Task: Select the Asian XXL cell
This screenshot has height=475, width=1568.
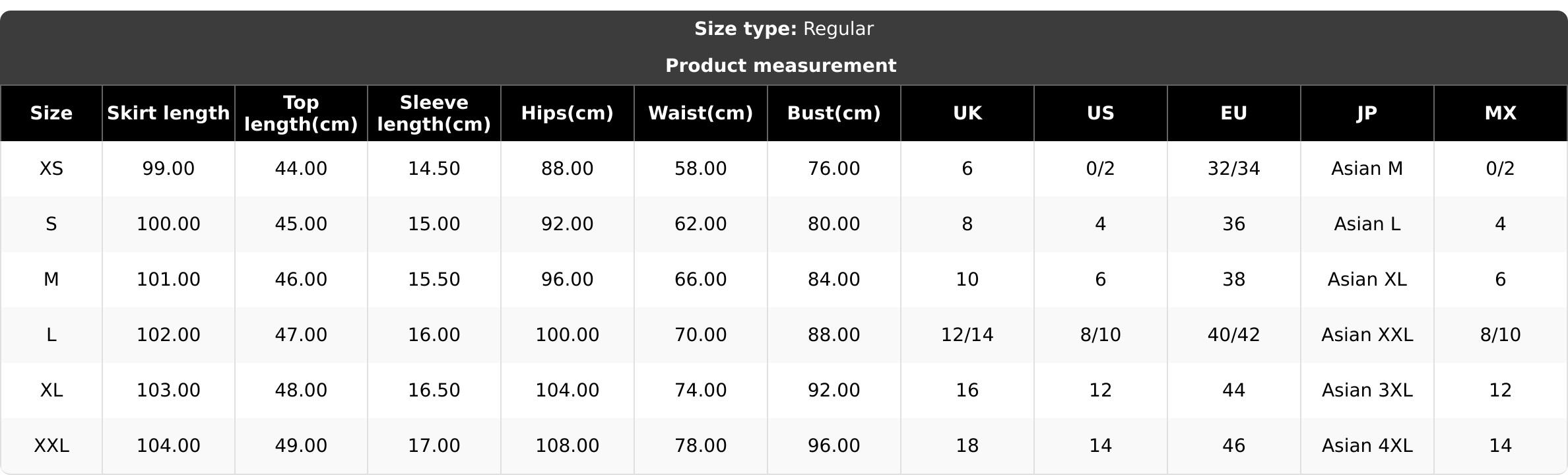Action: [1367, 335]
